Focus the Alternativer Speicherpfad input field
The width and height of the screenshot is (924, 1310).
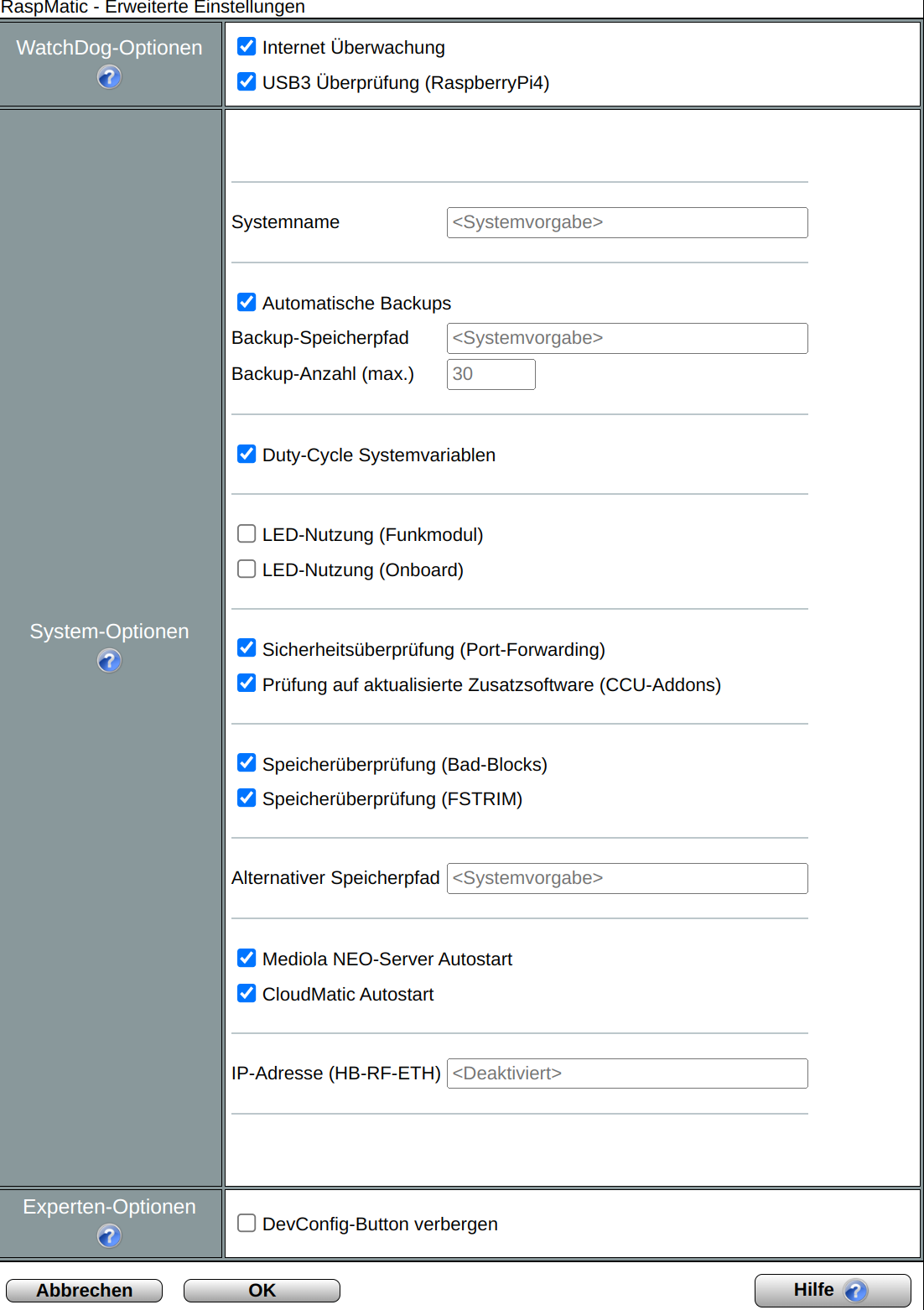click(627, 878)
